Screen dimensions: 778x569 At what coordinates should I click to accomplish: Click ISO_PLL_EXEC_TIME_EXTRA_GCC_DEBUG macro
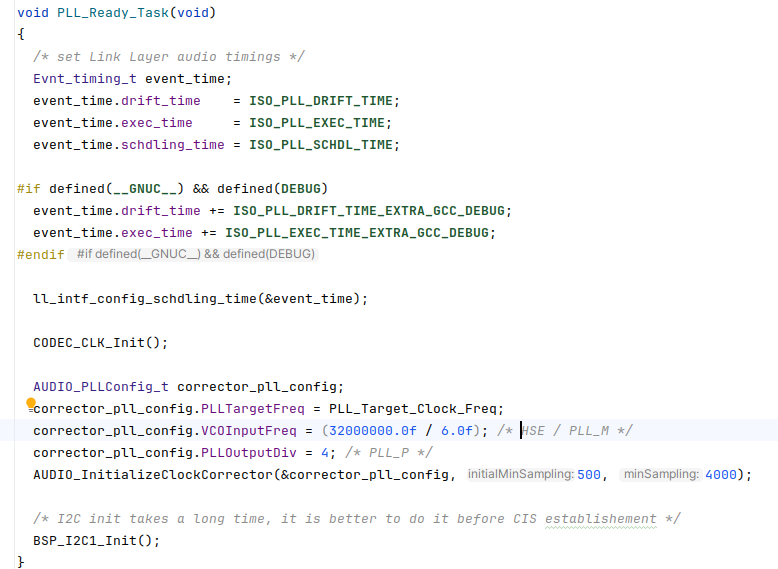click(x=357, y=232)
